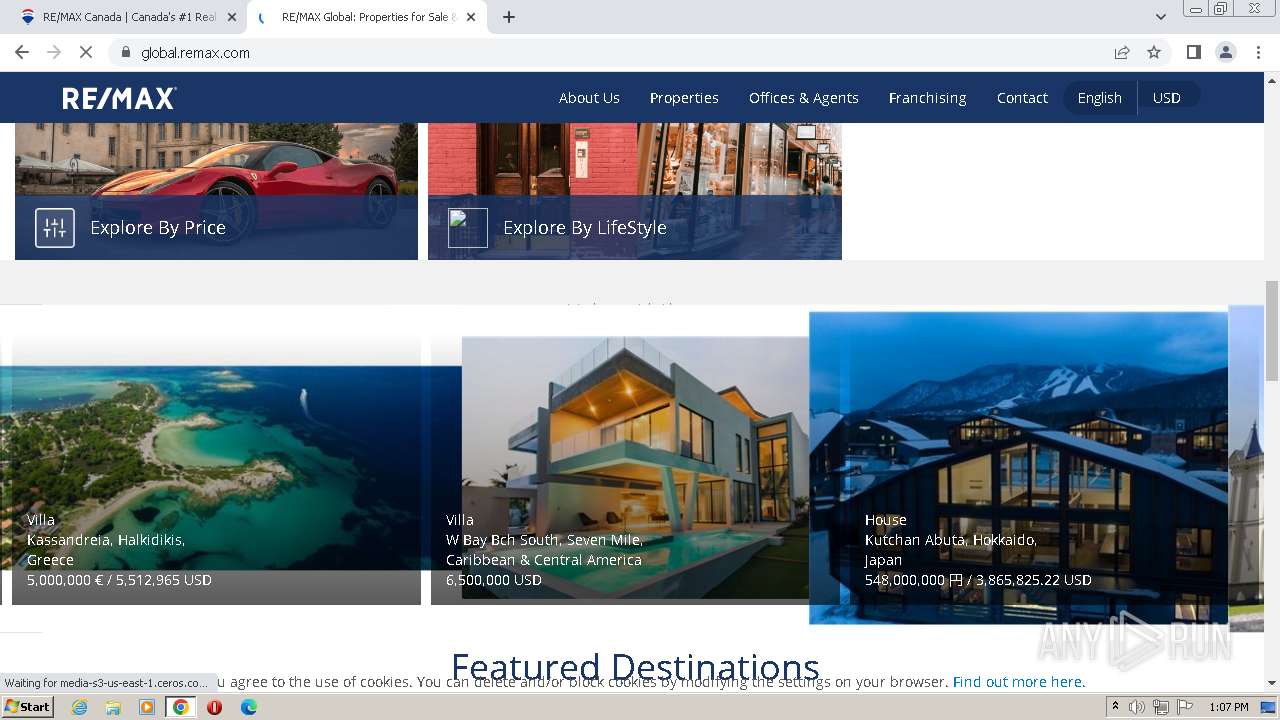Image resolution: width=1280 pixels, height=720 pixels.
Task: Expand Chrome tab search dropdown
Action: tap(1160, 17)
